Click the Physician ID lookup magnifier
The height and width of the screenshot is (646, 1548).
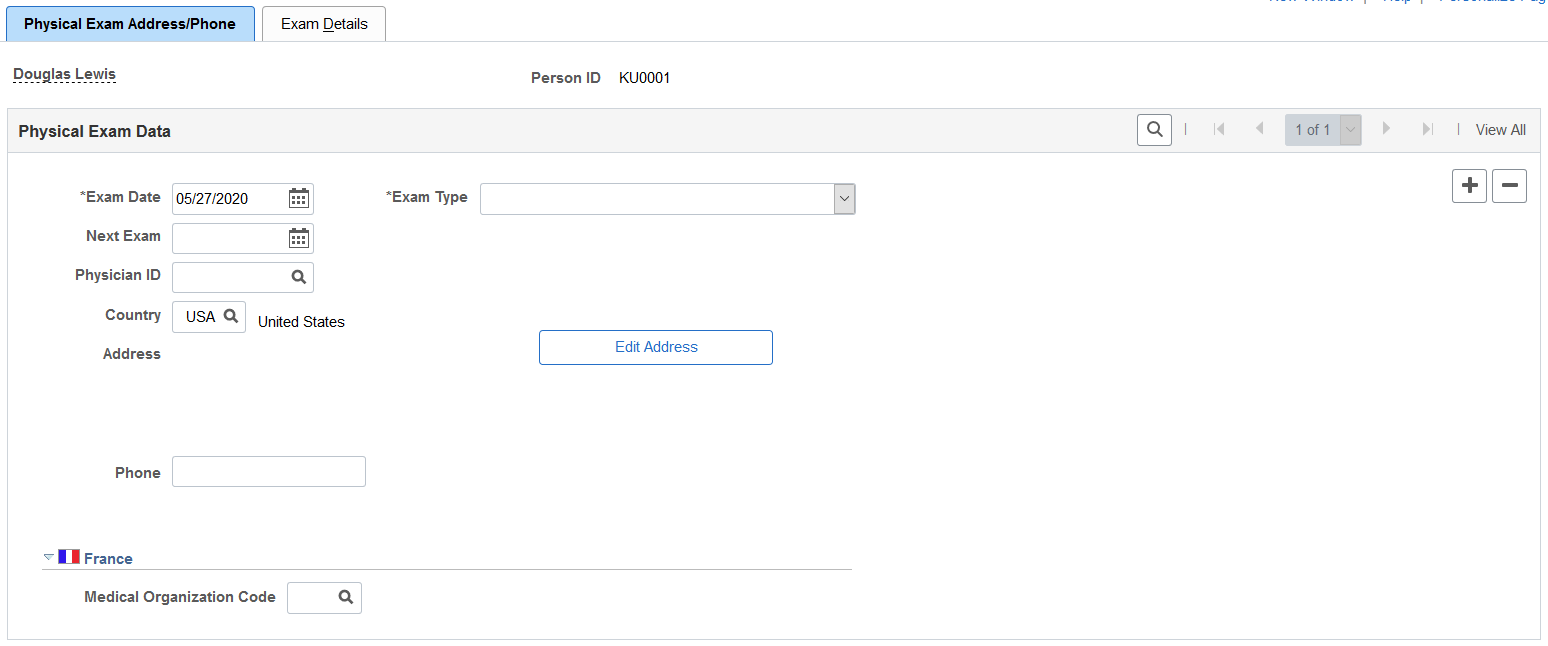point(299,277)
